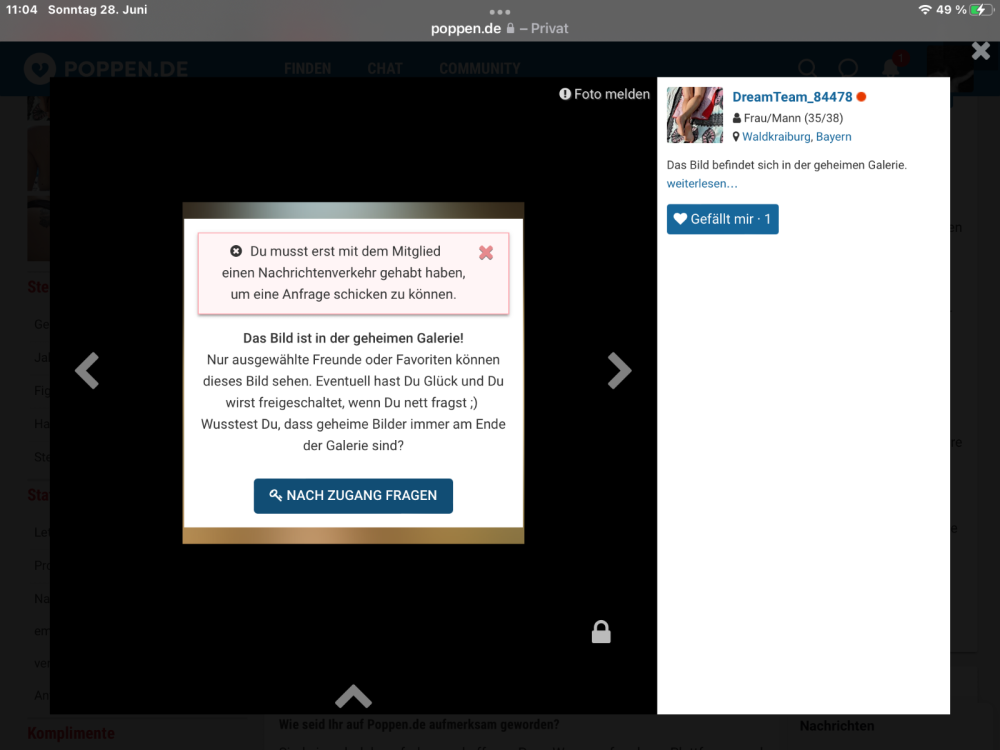Open DreamTeam_84478 profile picture thumbnail

[695, 115]
